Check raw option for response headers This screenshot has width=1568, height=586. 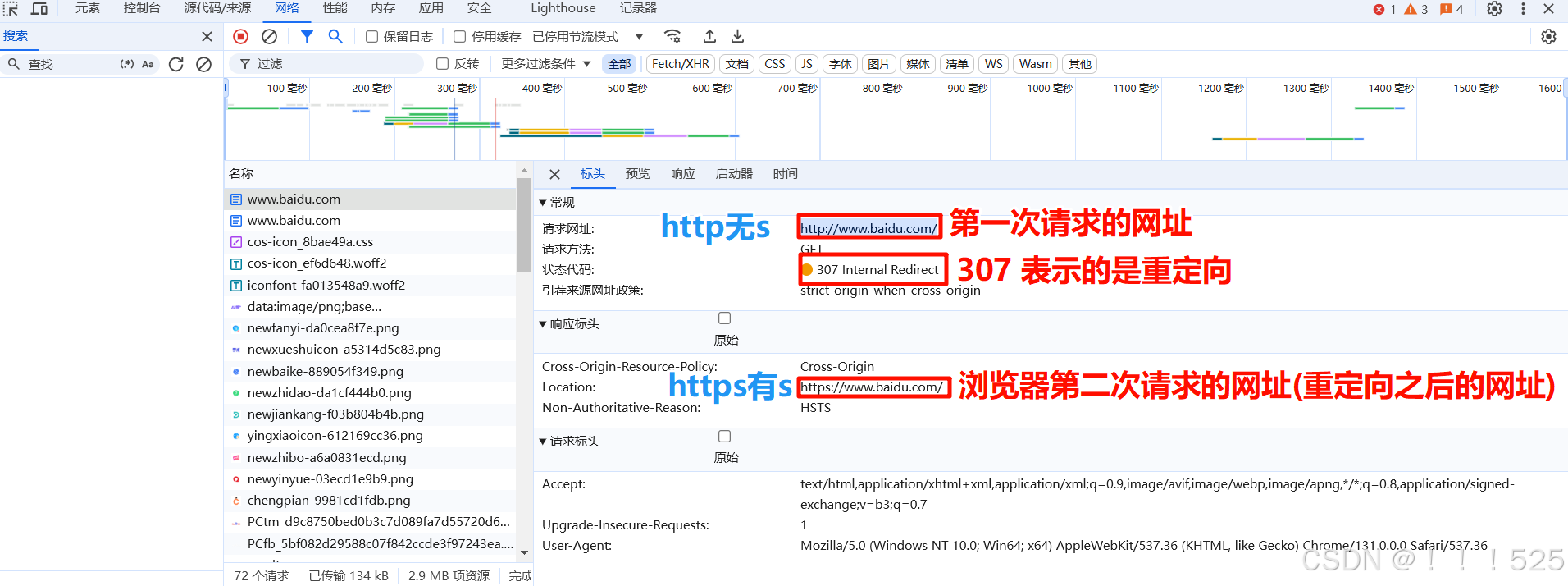click(x=724, y=318)
